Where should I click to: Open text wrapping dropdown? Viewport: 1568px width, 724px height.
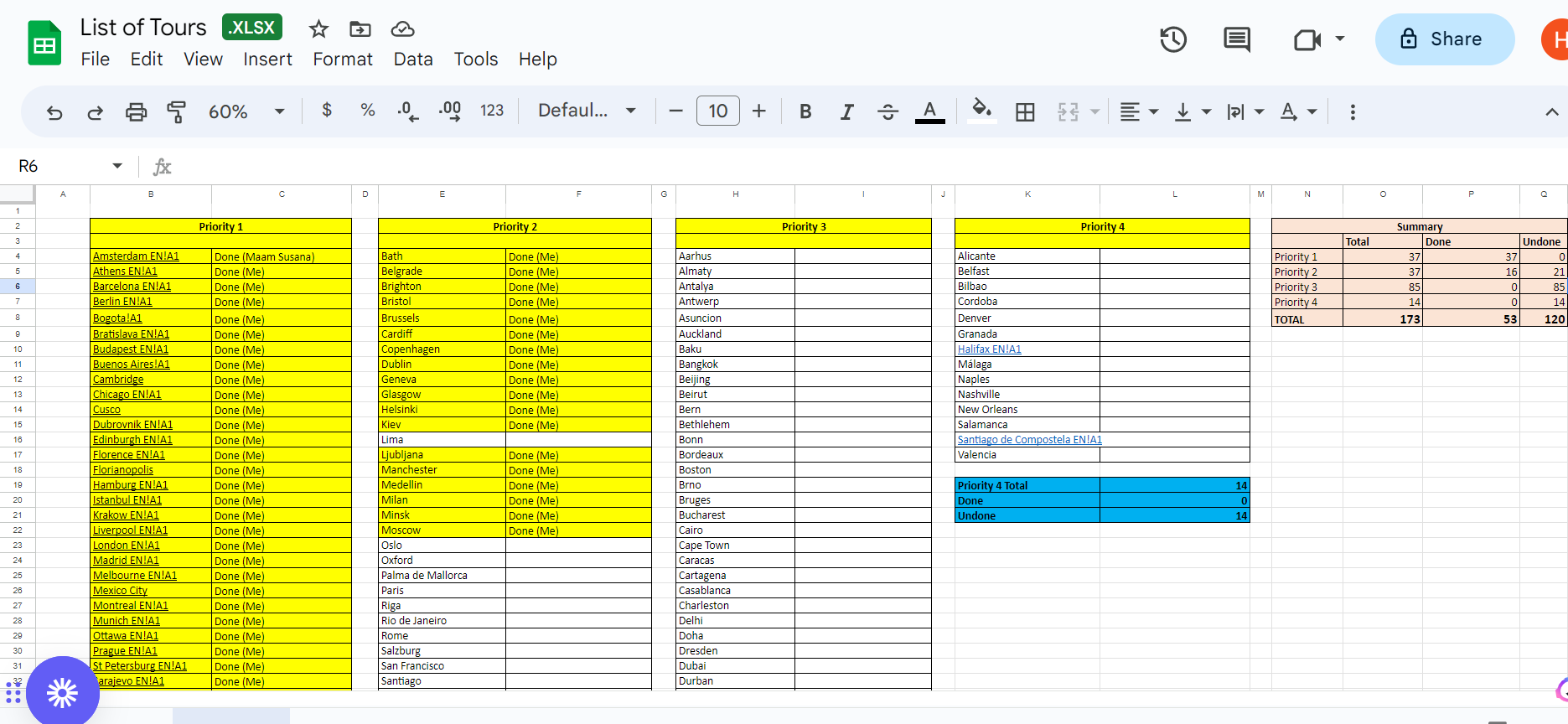[x=1245, y=111]
